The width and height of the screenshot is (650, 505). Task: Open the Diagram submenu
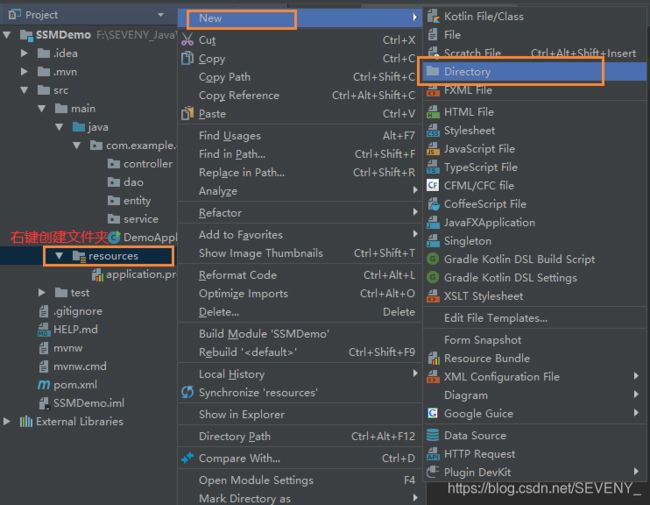(535, 395)
